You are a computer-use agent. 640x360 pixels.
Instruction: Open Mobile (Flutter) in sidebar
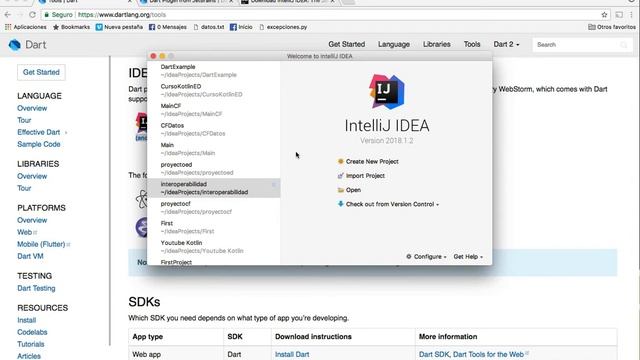pyautogui.click(x=41, y=244)
